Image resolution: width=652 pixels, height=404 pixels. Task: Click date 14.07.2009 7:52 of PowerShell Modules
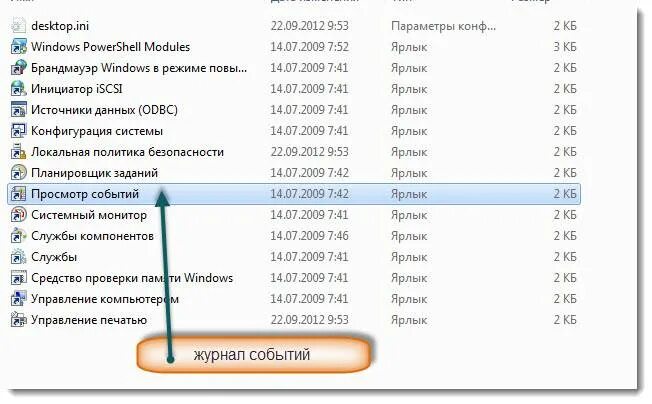[309, 47]
